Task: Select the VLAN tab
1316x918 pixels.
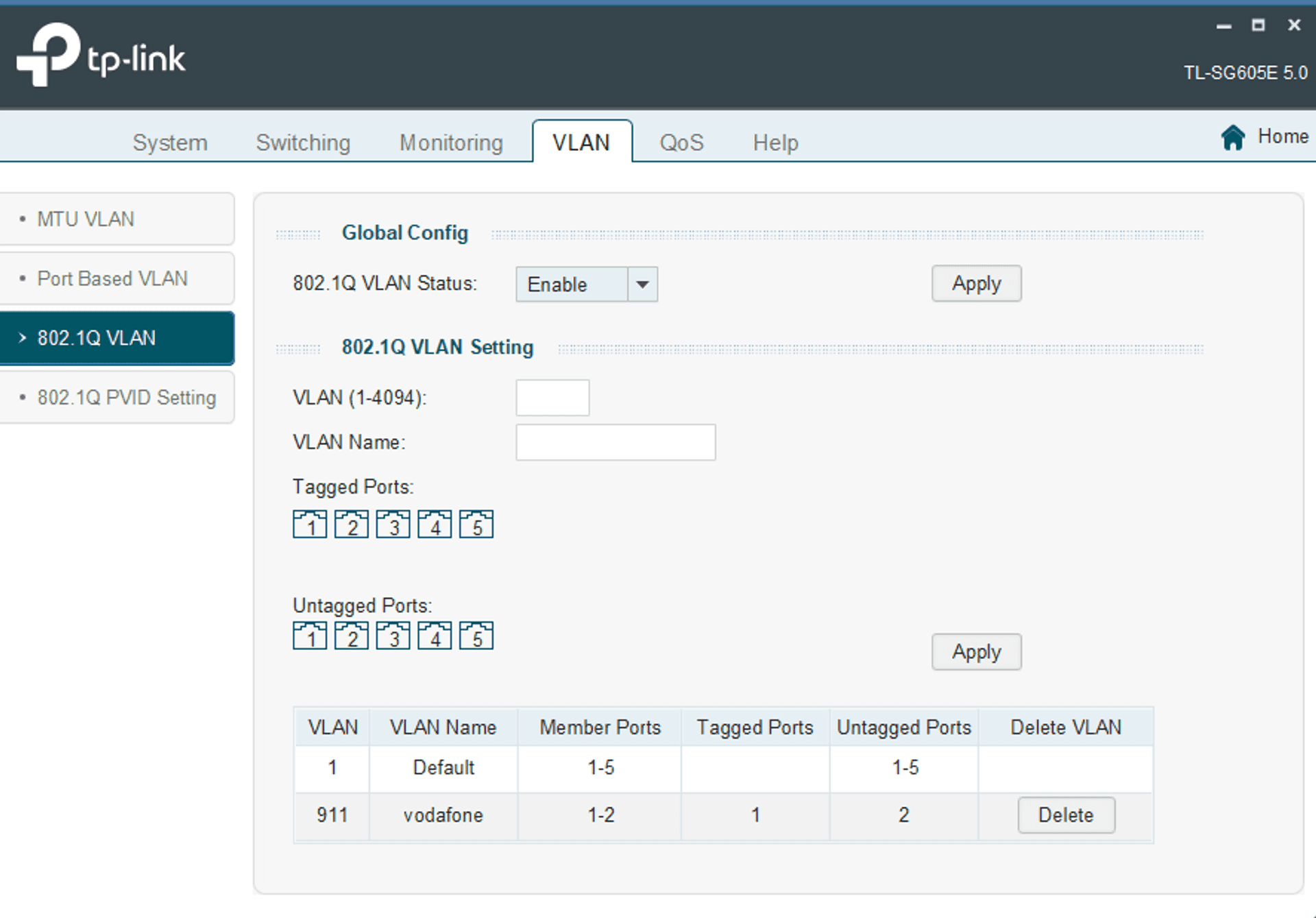Action: pos(582,142)
